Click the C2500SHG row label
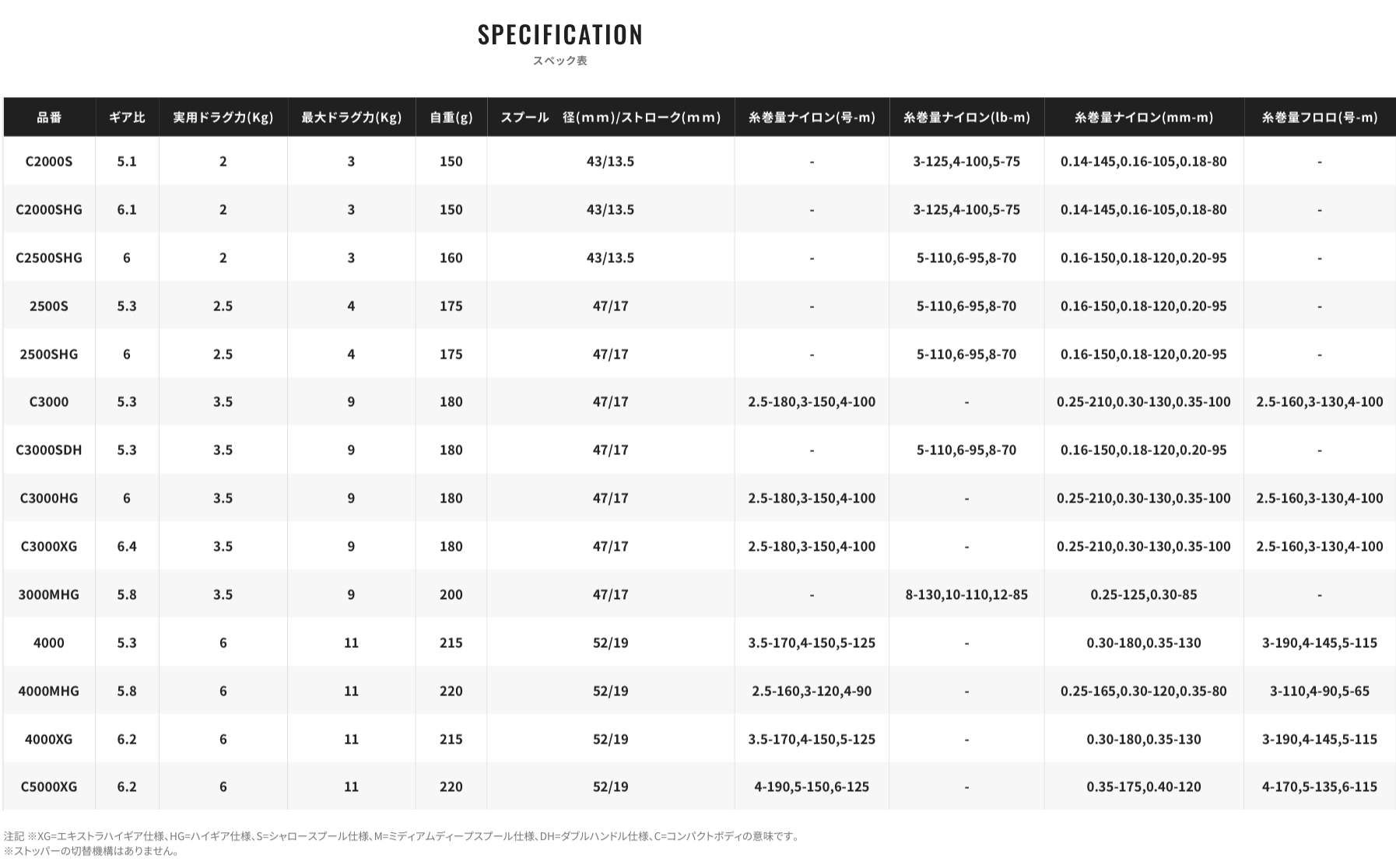 49,258
